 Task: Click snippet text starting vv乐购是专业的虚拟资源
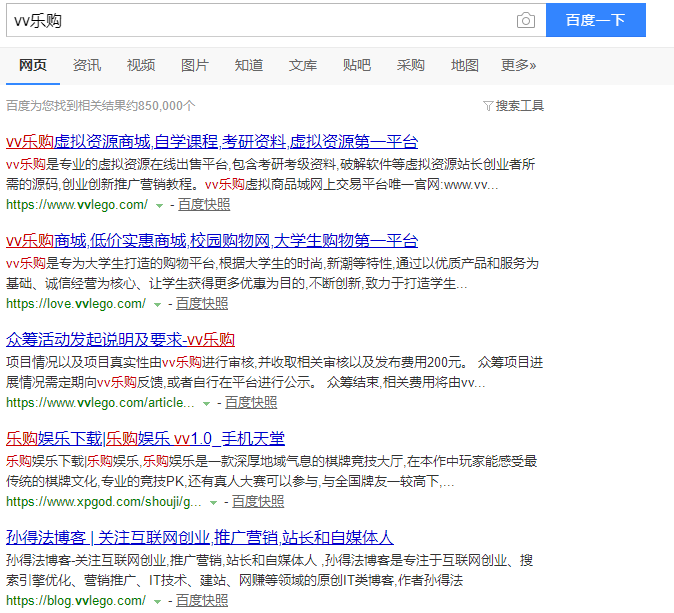pos(271,174)
